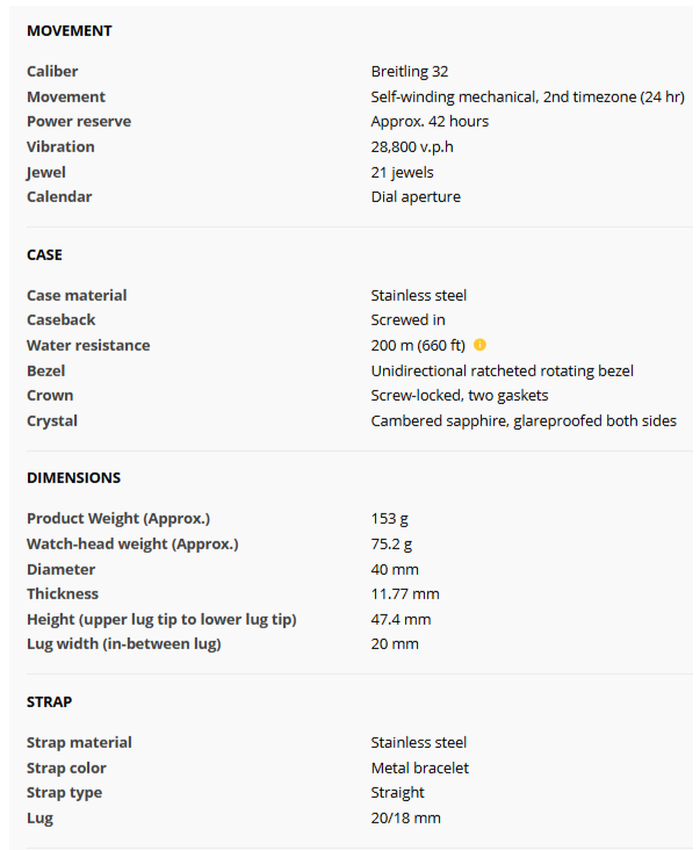Click the CASE section heading
The image size is (700, 850).
click(x=44, y=255)
